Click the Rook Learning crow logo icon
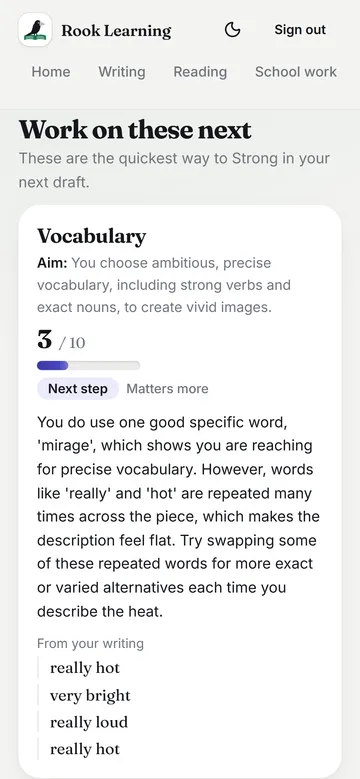Image resolution: width=360 pixels, height=779 pixels. click(x=35, y=30)
